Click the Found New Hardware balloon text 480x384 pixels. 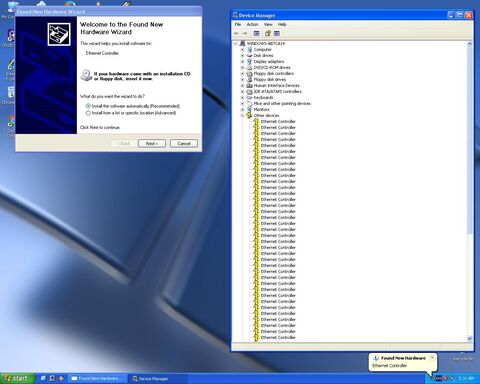(403, 358)
